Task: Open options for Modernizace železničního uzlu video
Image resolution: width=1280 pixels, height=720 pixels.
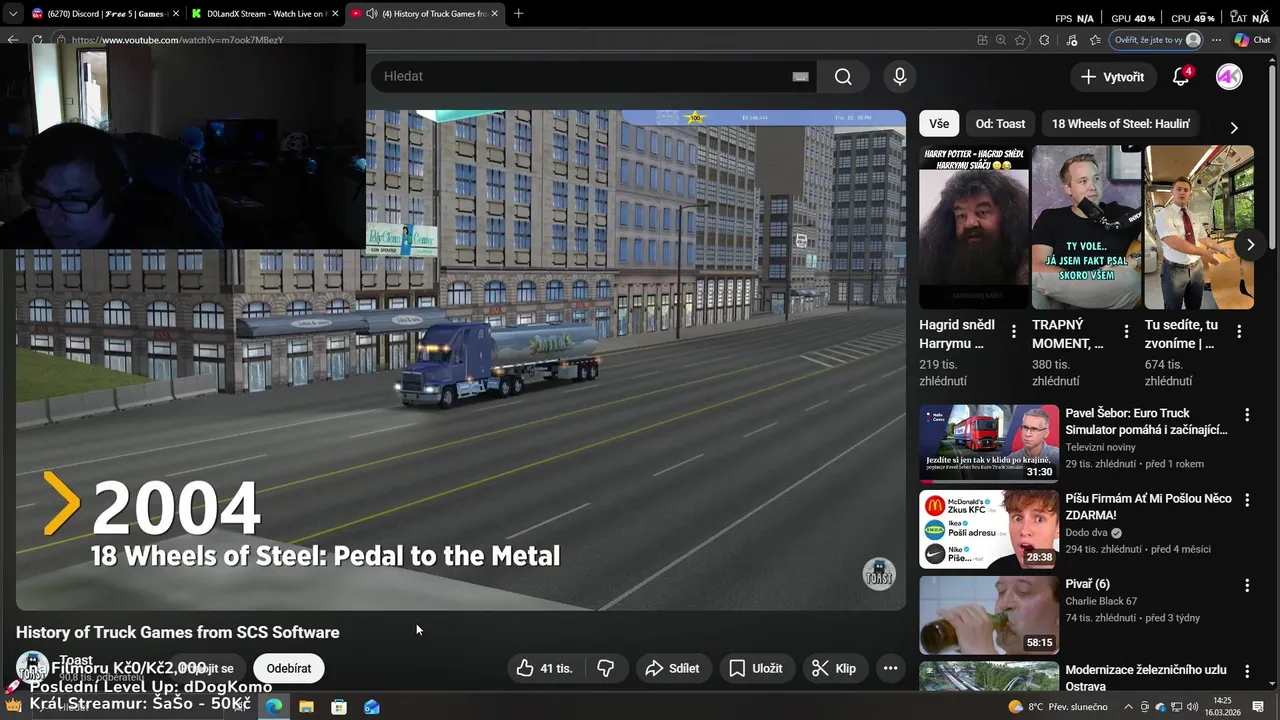Action: coord(1247,671)
